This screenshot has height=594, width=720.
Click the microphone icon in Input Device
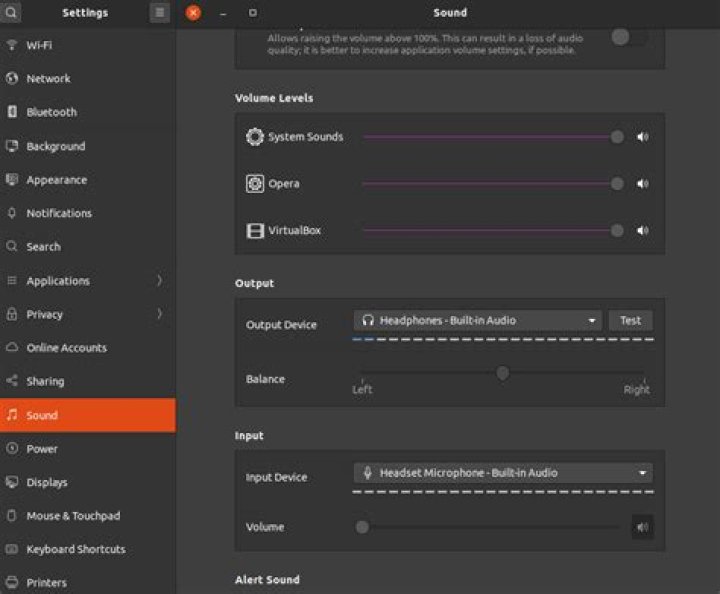click(x=367, y=472)
